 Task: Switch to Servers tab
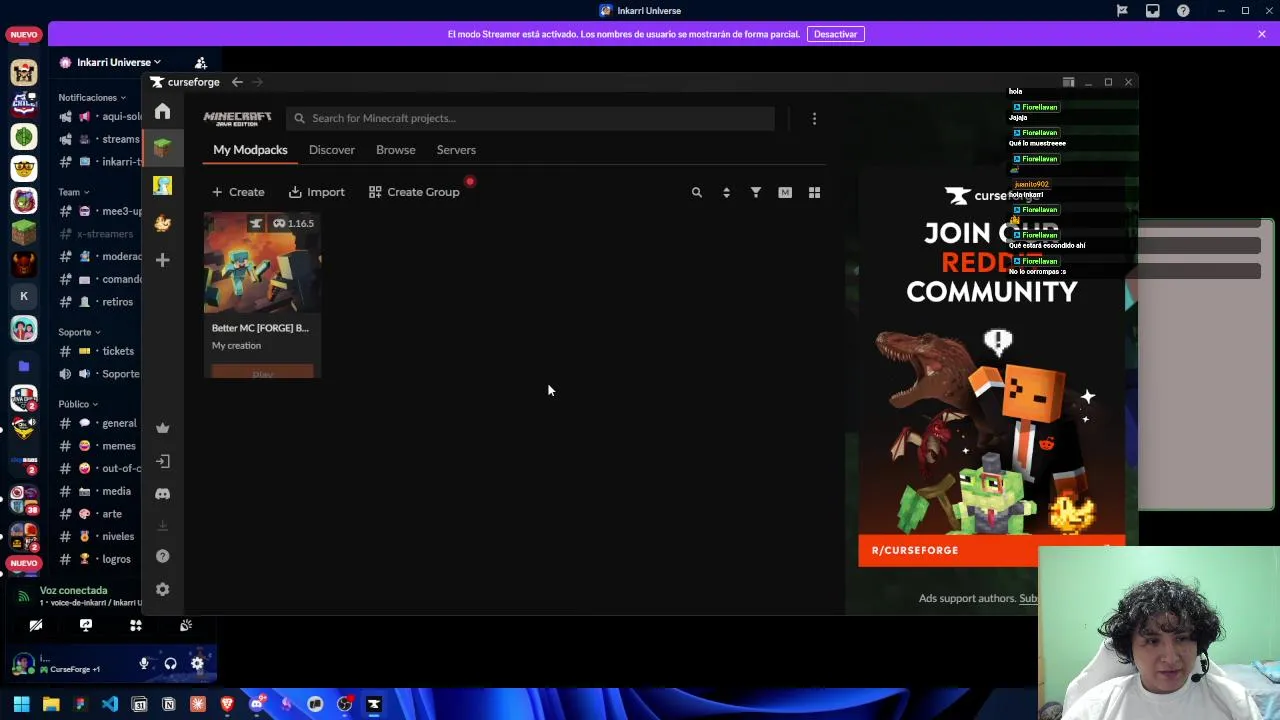[x=456, y=150]
